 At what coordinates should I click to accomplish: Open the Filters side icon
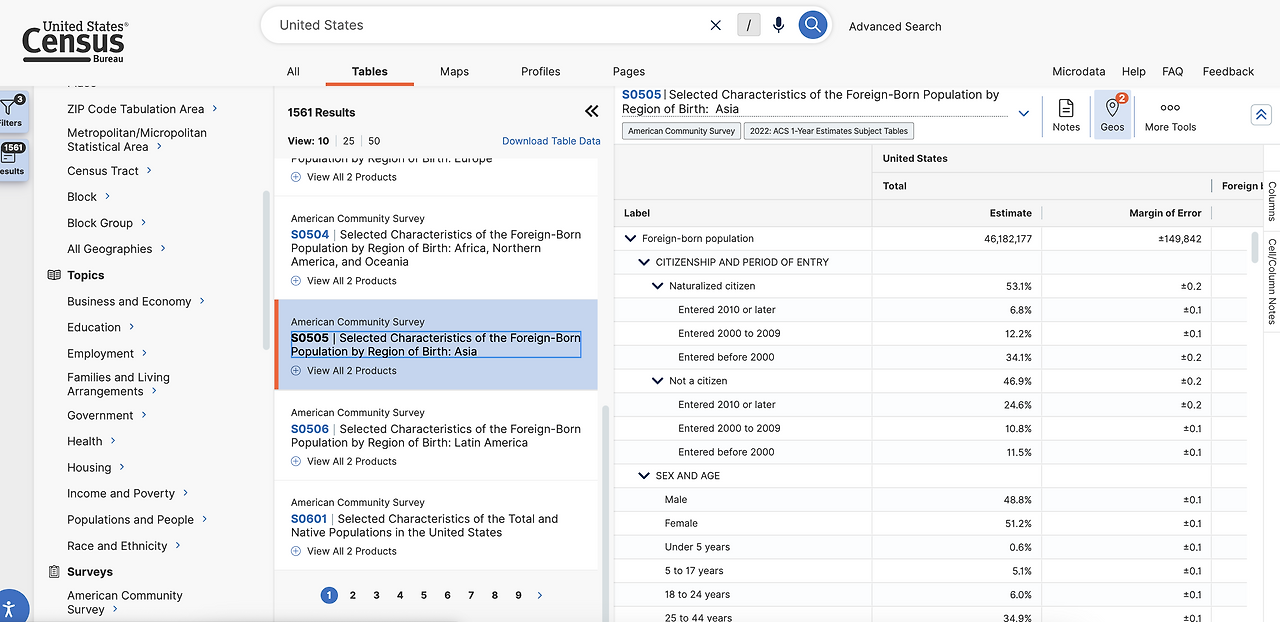pyautogui.click(x=12, y=111)
